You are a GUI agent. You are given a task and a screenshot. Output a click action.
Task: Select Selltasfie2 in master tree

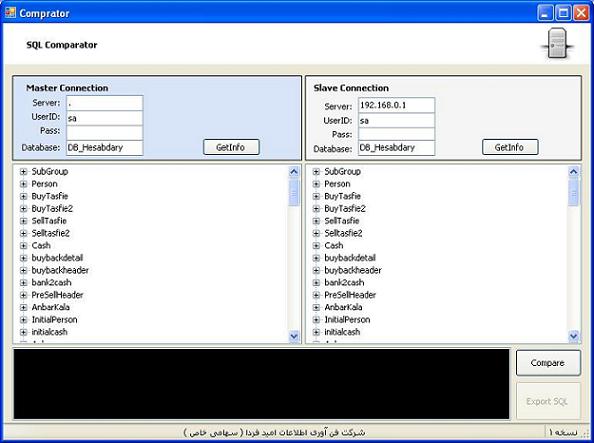[x=50, y=233]
